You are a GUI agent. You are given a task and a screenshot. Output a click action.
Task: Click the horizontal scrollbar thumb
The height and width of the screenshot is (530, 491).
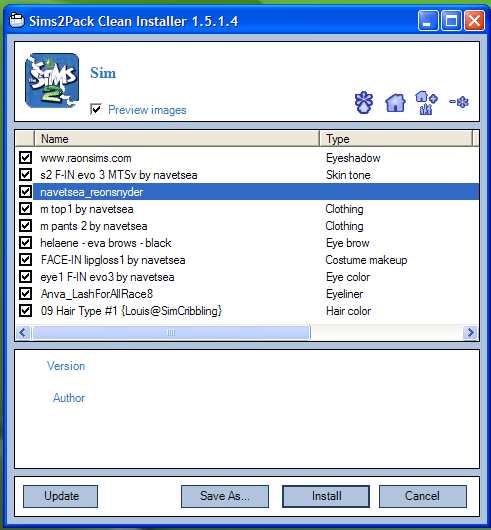click(171, 333)
